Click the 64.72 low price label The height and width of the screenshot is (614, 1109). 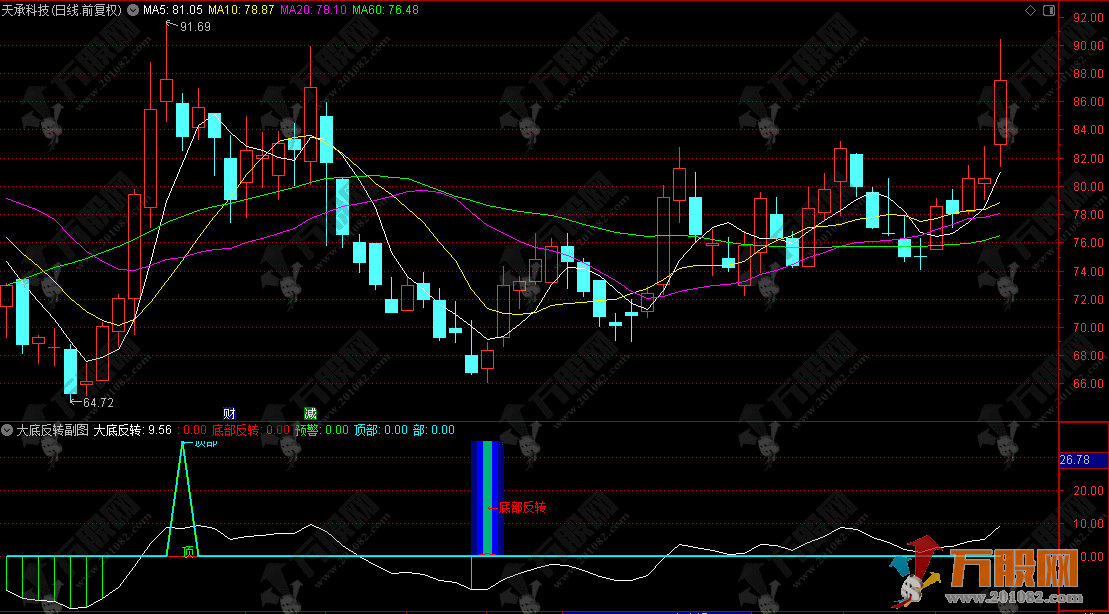tap(98, 402)
